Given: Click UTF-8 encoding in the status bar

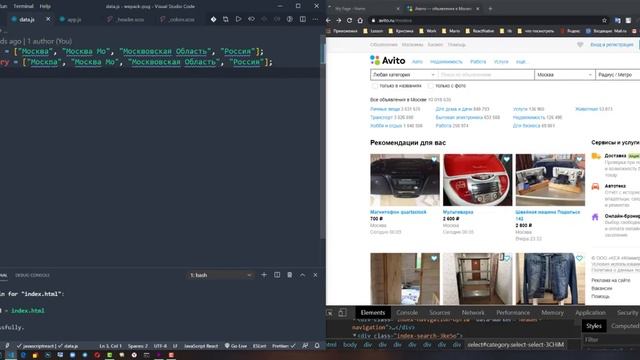Looking at the screenshot, I should point(160,346).
